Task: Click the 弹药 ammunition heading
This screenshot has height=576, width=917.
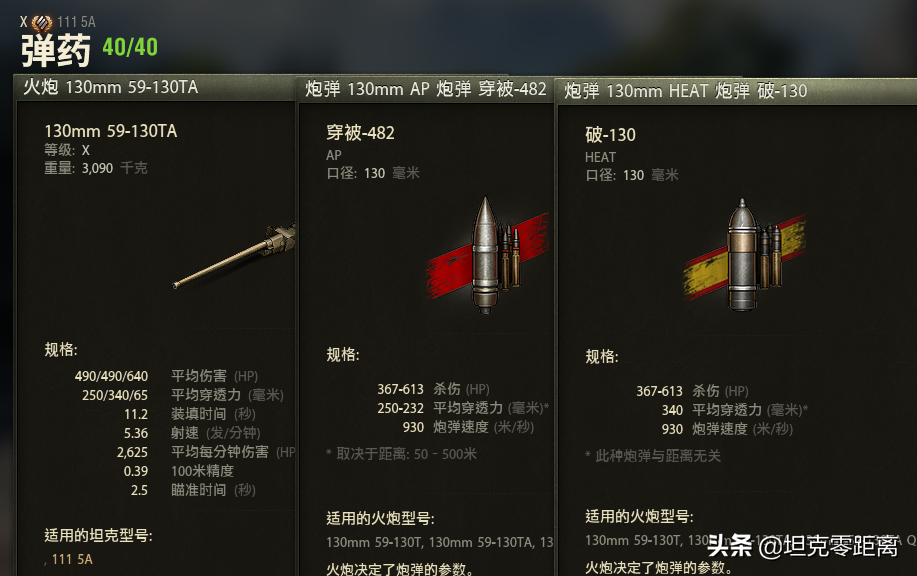Action: (56, 50)
